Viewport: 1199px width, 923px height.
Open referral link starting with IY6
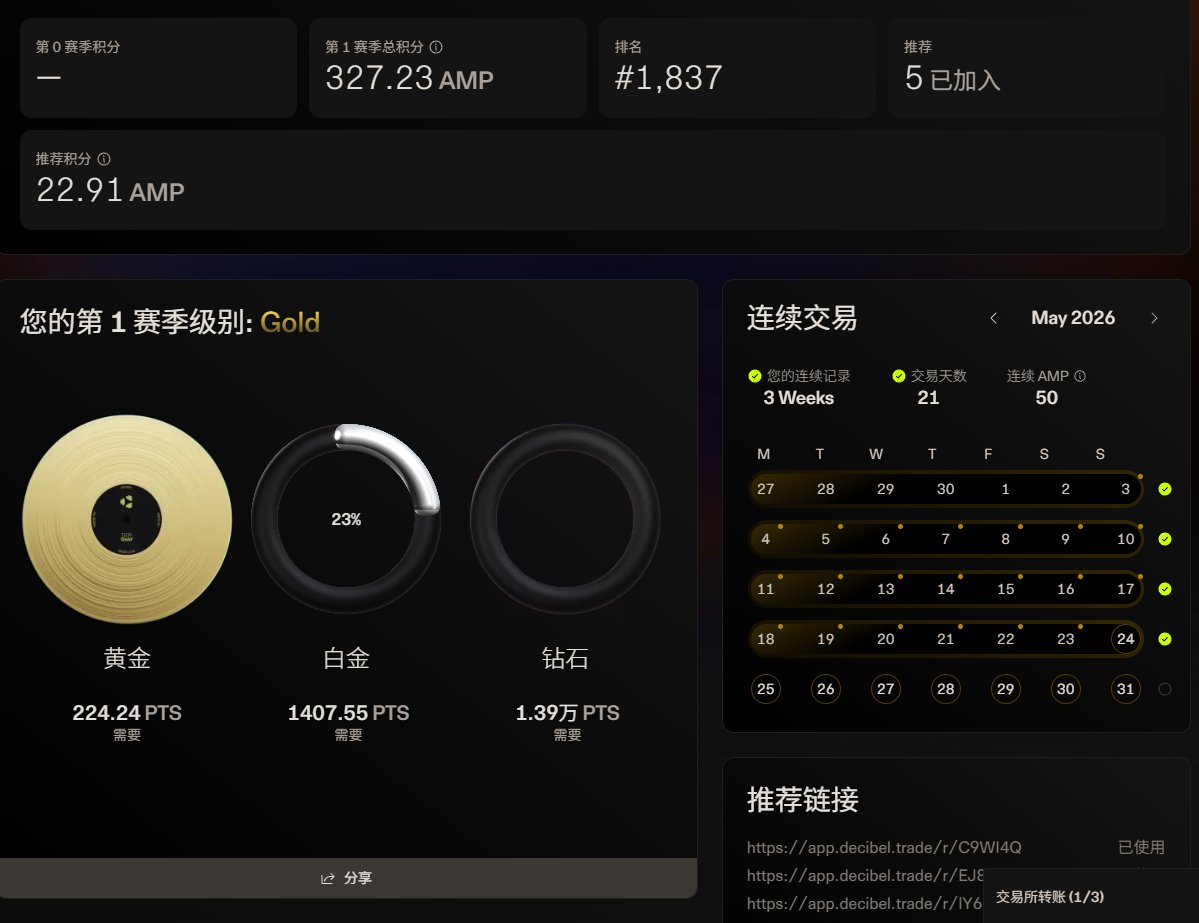pyautogui.click(x=864, y=903)
